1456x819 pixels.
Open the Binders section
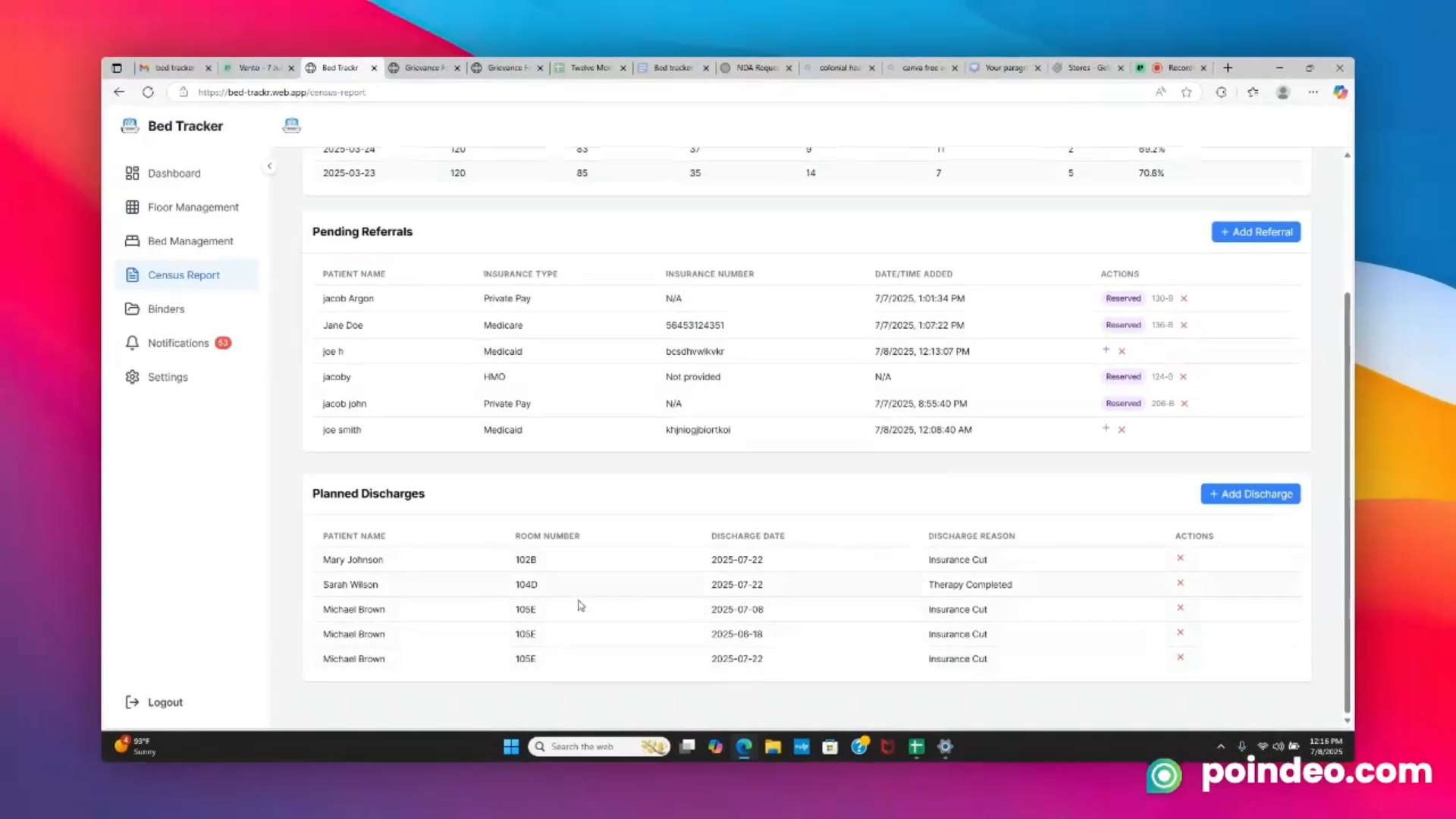click(166, 309)
